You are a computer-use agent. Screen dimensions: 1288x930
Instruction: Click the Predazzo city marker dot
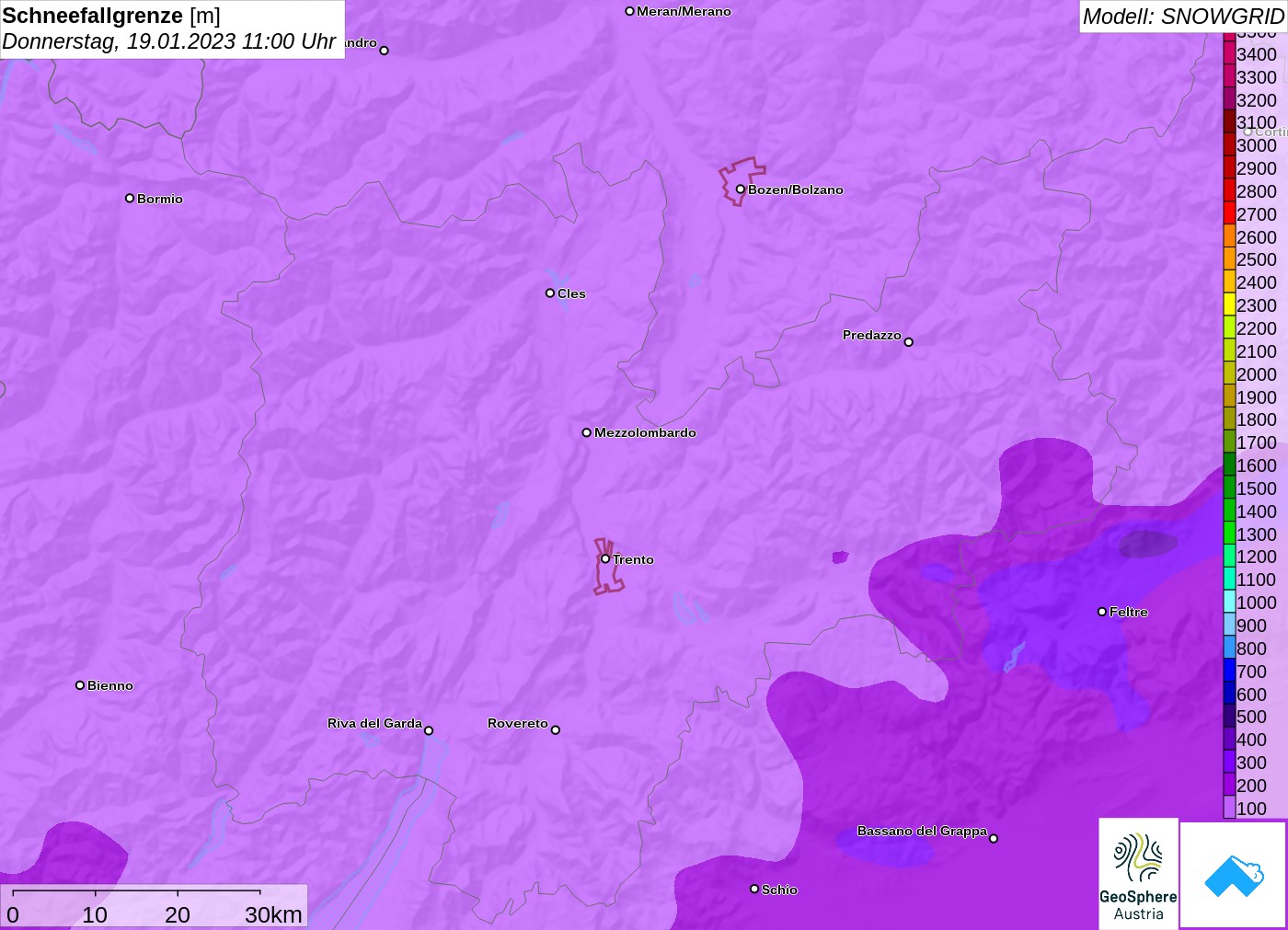pos(908,342)
